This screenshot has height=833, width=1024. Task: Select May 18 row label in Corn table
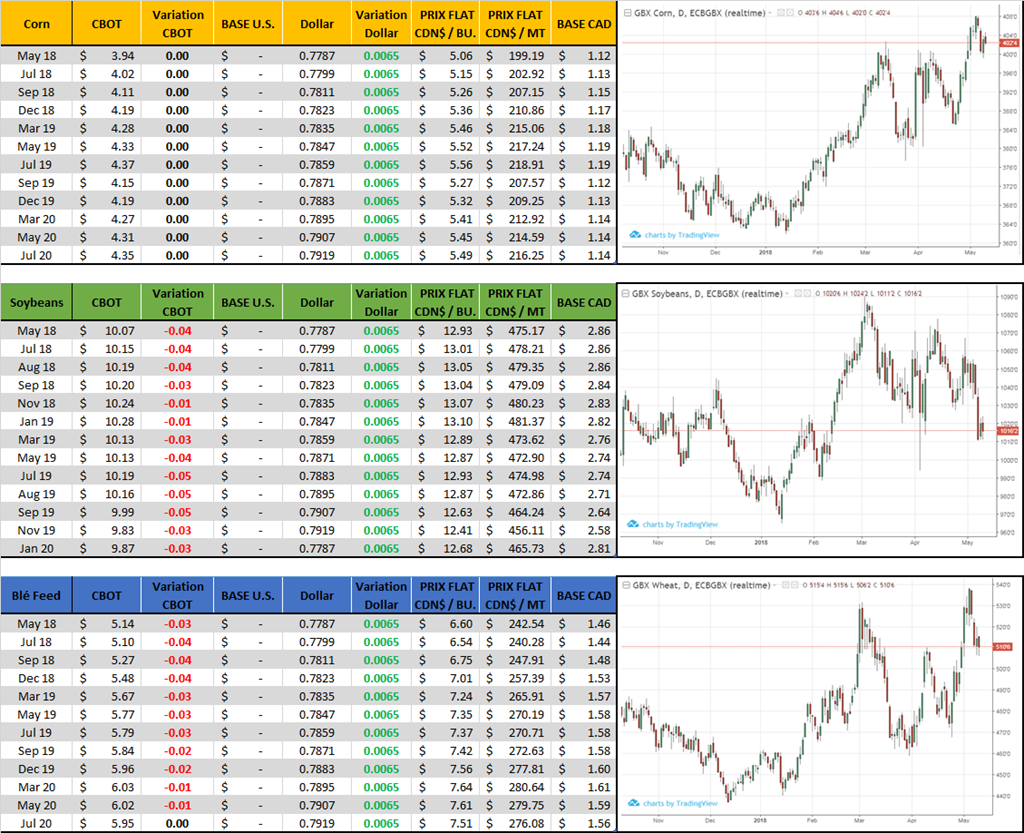click(x=37, y=56)
